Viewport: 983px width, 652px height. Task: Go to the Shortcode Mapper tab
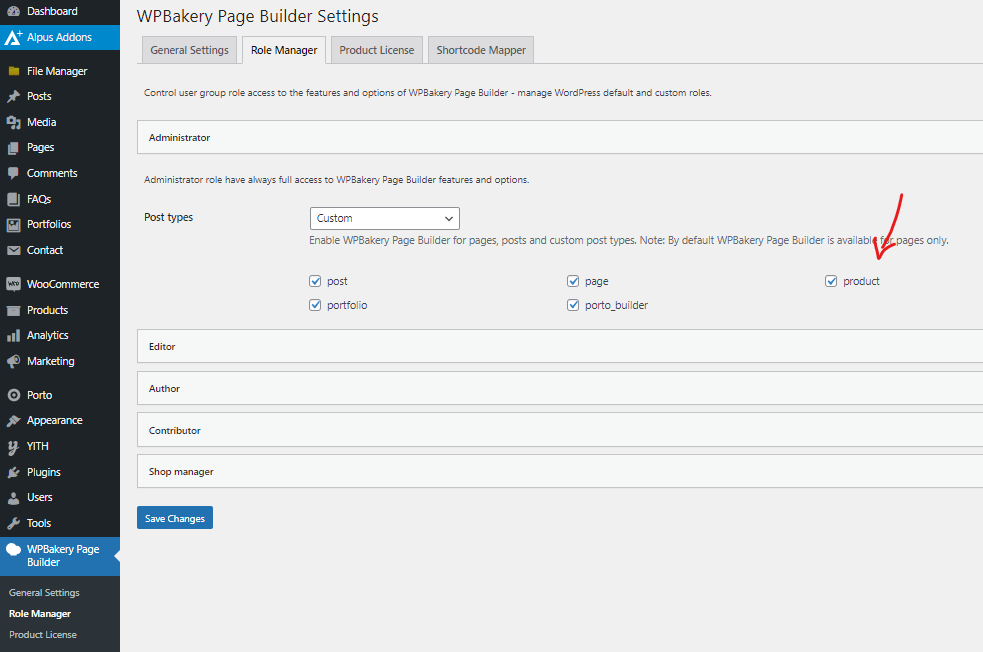tap(481, 50)
